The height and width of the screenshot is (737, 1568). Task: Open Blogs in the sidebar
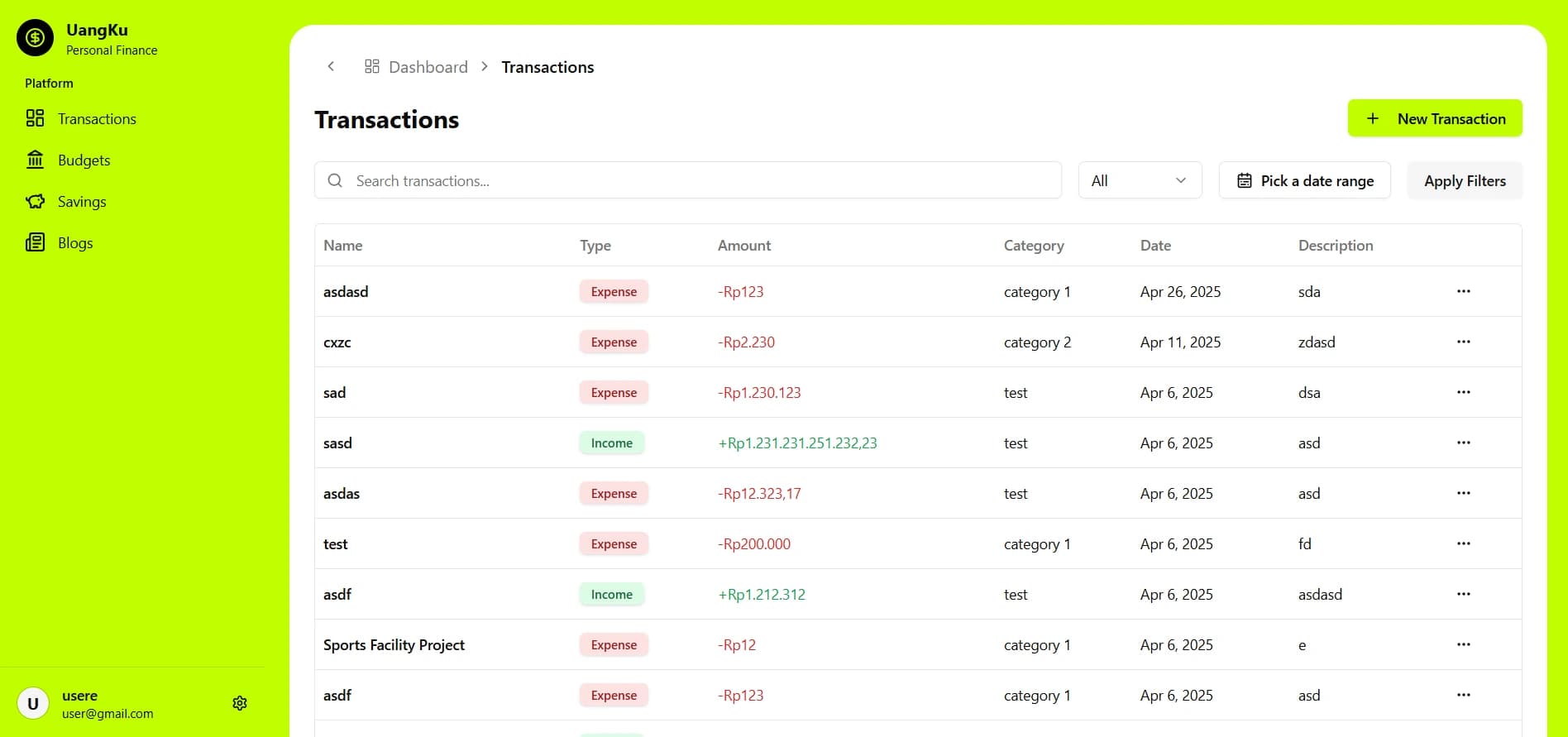tap(60, 243)
